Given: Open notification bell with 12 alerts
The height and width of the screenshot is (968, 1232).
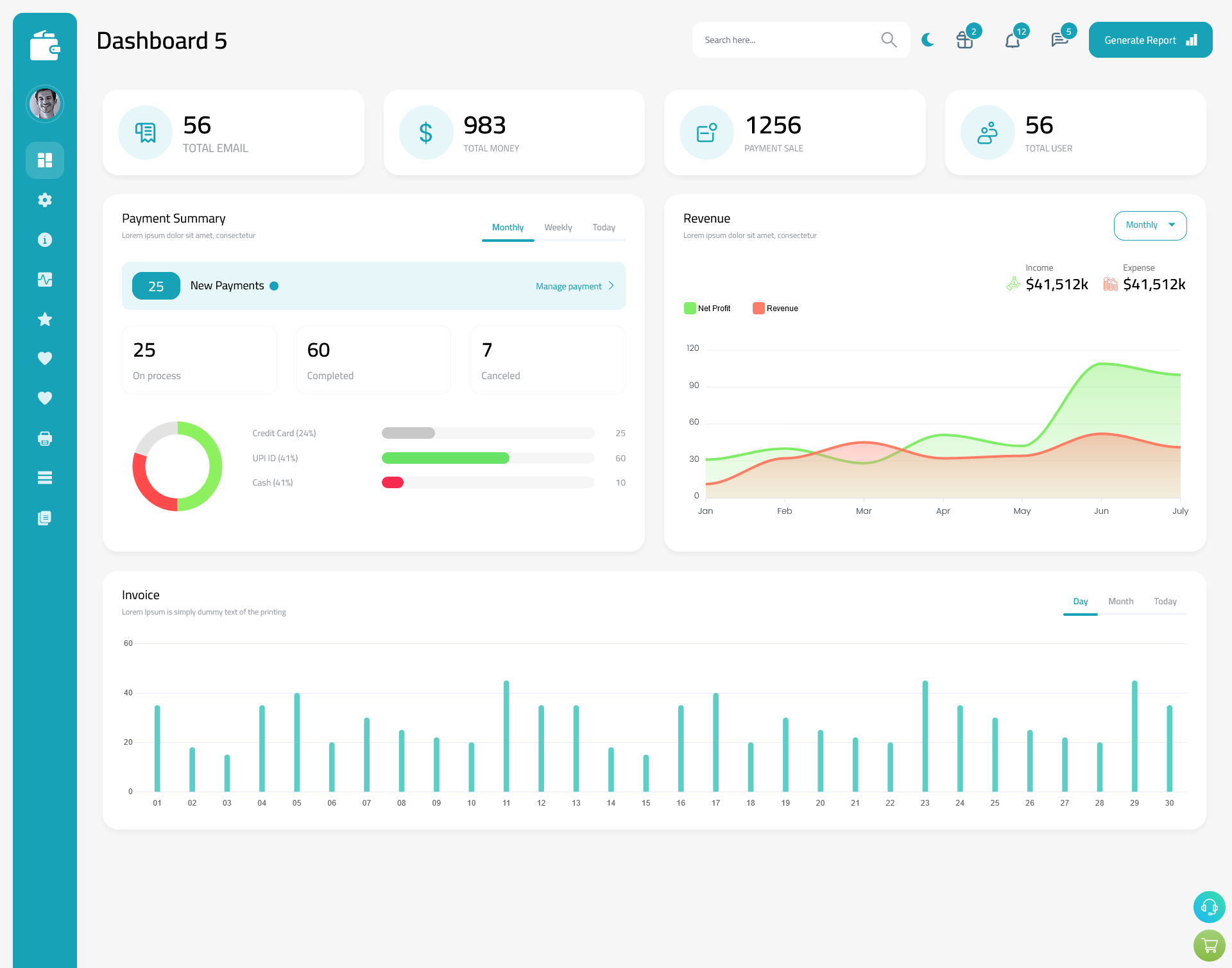Looking at the screenshot, I should click(x=1013, y=39).
